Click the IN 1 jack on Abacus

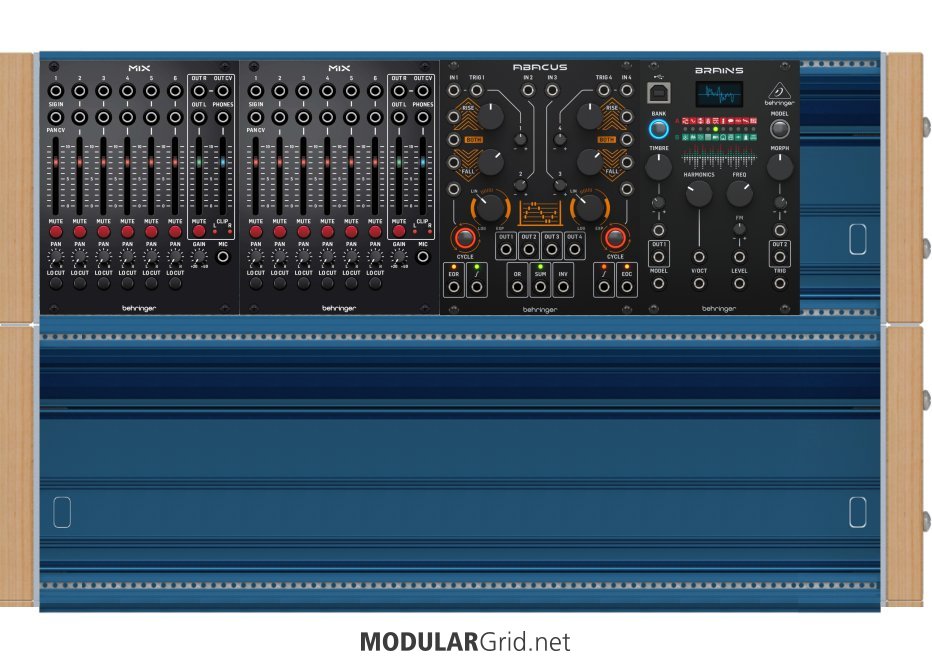coord(454,90)
